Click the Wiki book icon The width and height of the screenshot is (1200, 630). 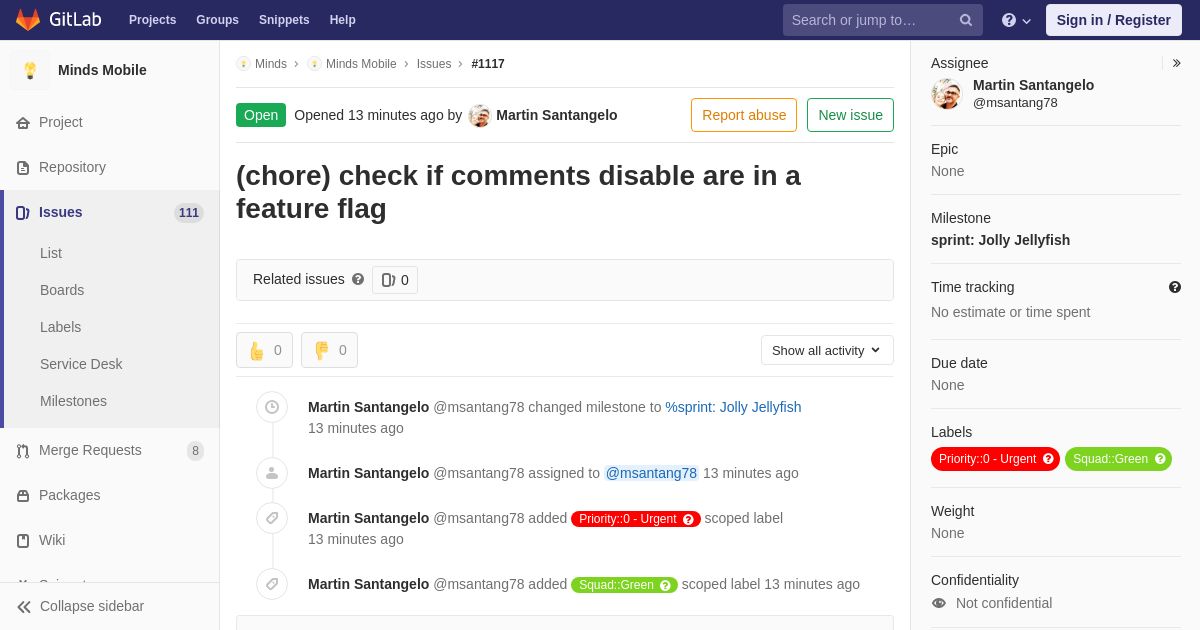pos(23,541)
